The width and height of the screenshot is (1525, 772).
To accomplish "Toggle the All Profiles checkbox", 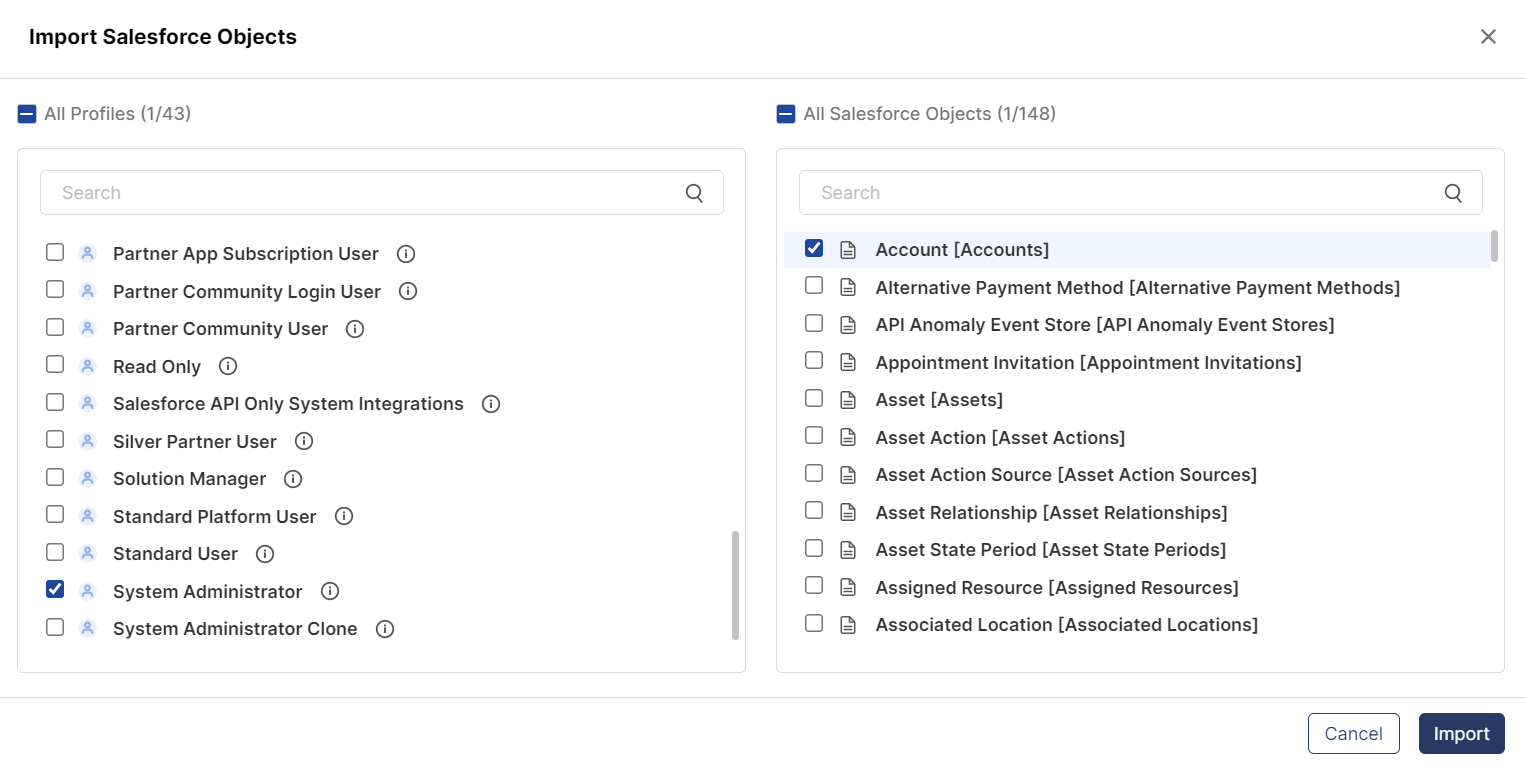I will pyautogui.click(x=27, y=114).
